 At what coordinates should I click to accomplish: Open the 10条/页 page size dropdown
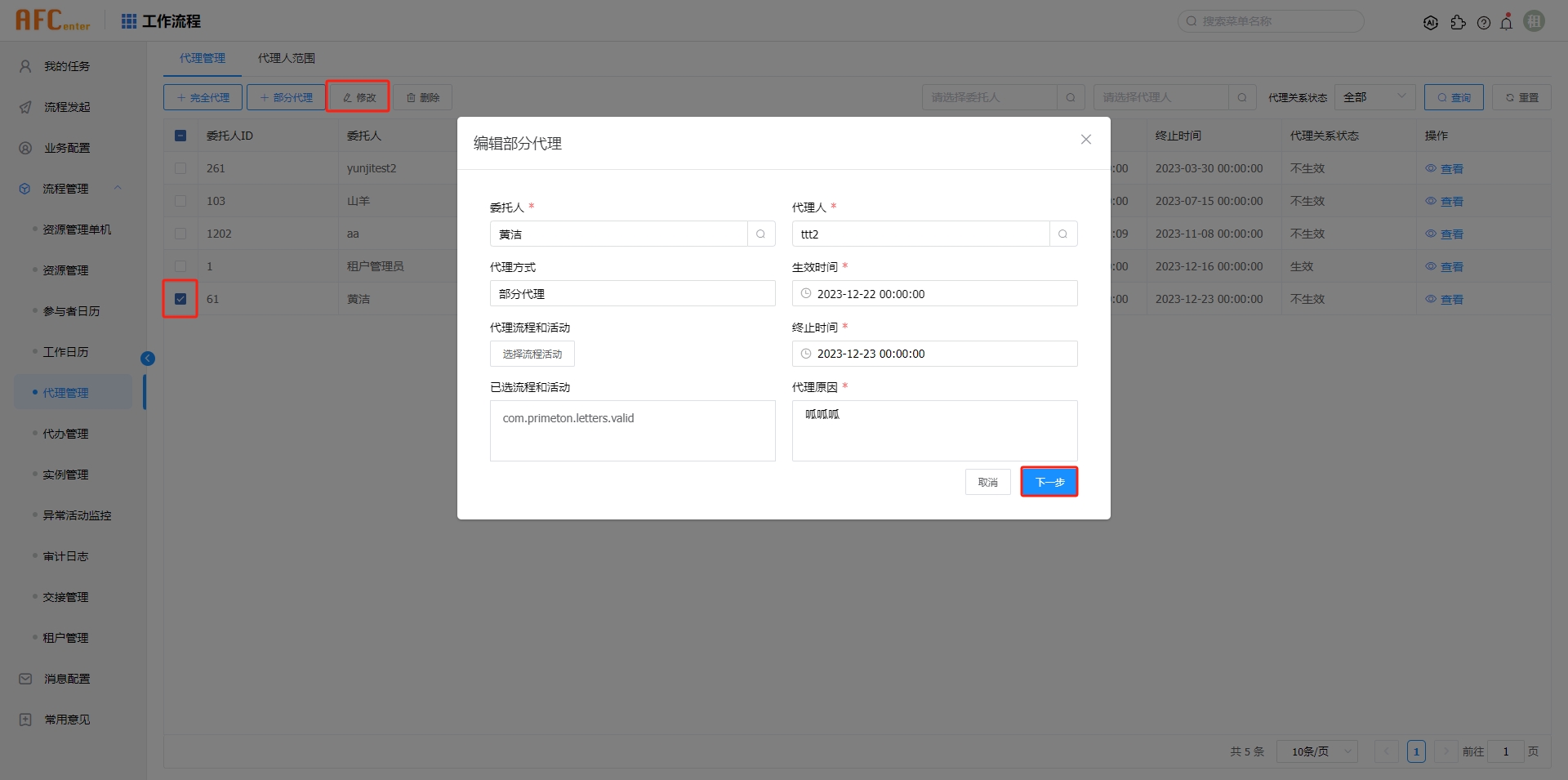(x=1316, y=751)
